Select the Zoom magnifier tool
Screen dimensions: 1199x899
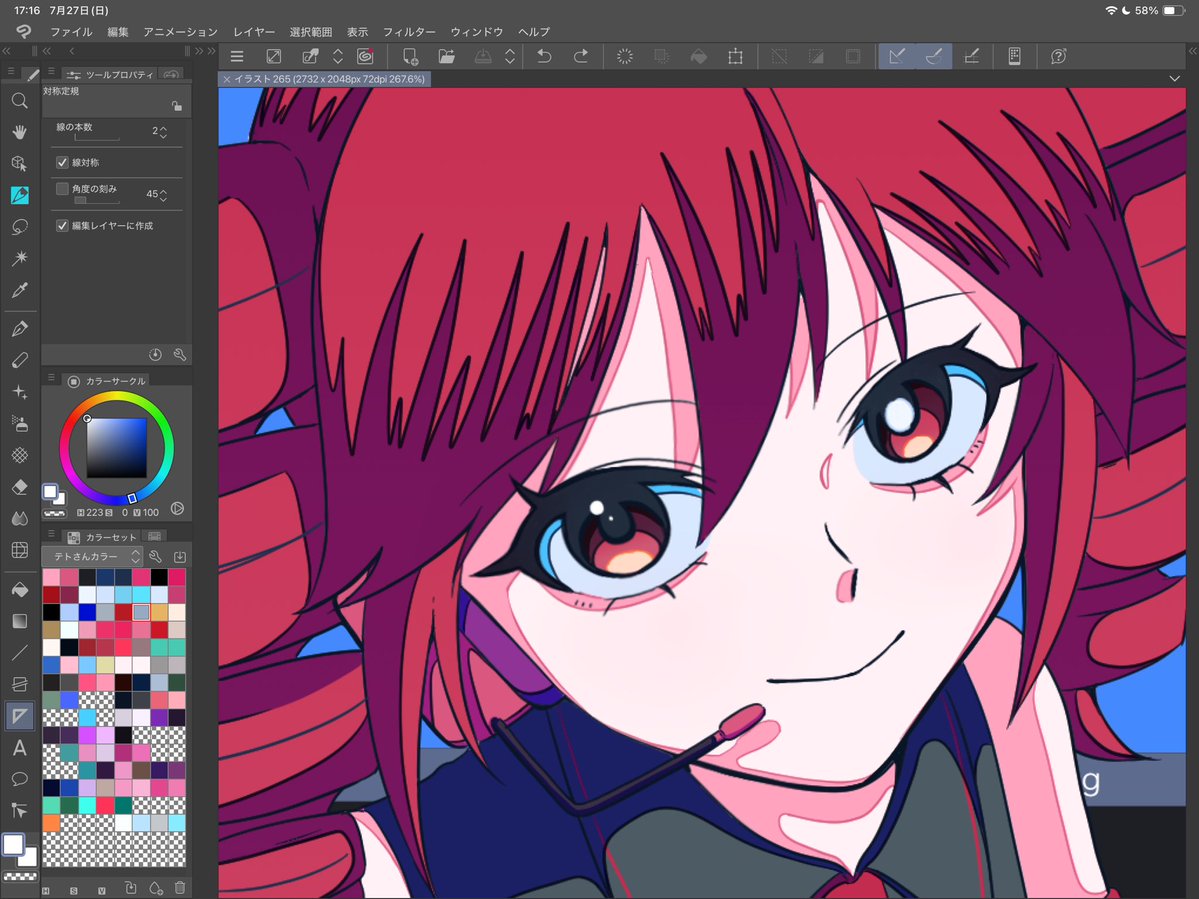click(x=20, y=100)
